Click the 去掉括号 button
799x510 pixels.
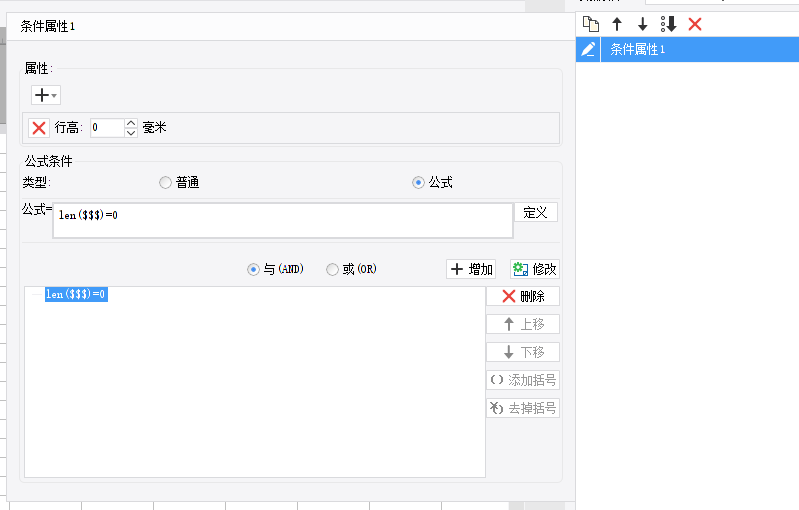pos(523,408)
